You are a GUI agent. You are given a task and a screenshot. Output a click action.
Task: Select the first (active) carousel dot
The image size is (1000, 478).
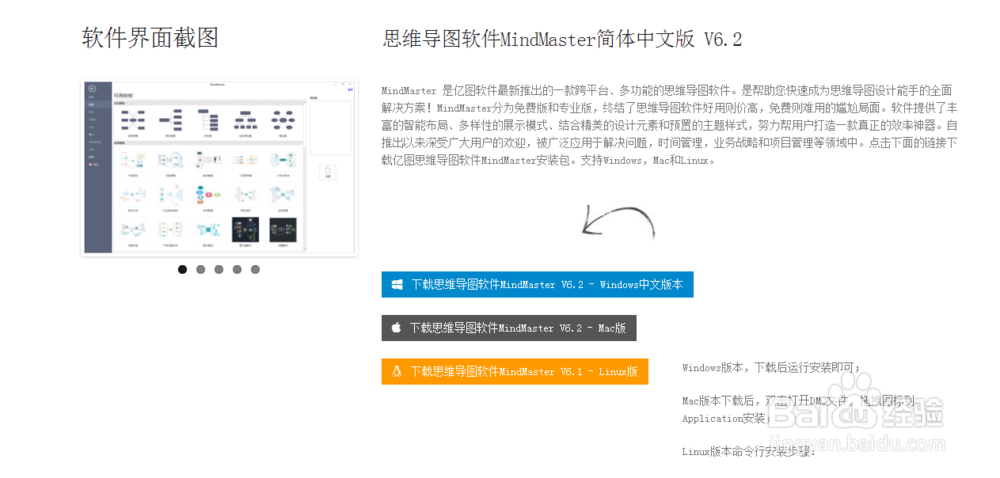click(182, 270)
